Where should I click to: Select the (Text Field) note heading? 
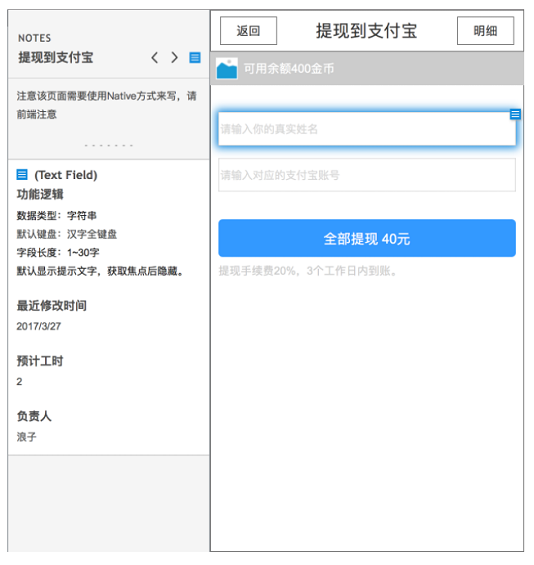(66, 175)
